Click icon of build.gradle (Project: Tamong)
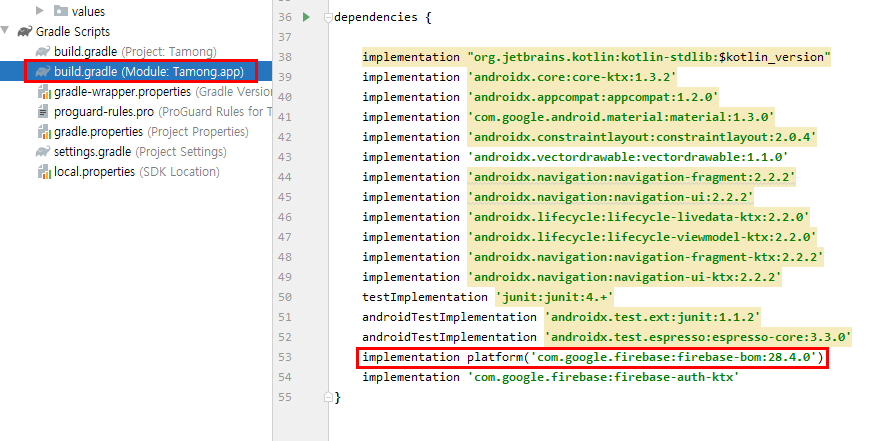The height and width of the screenshot is (441, 896). tap(43, 51)
